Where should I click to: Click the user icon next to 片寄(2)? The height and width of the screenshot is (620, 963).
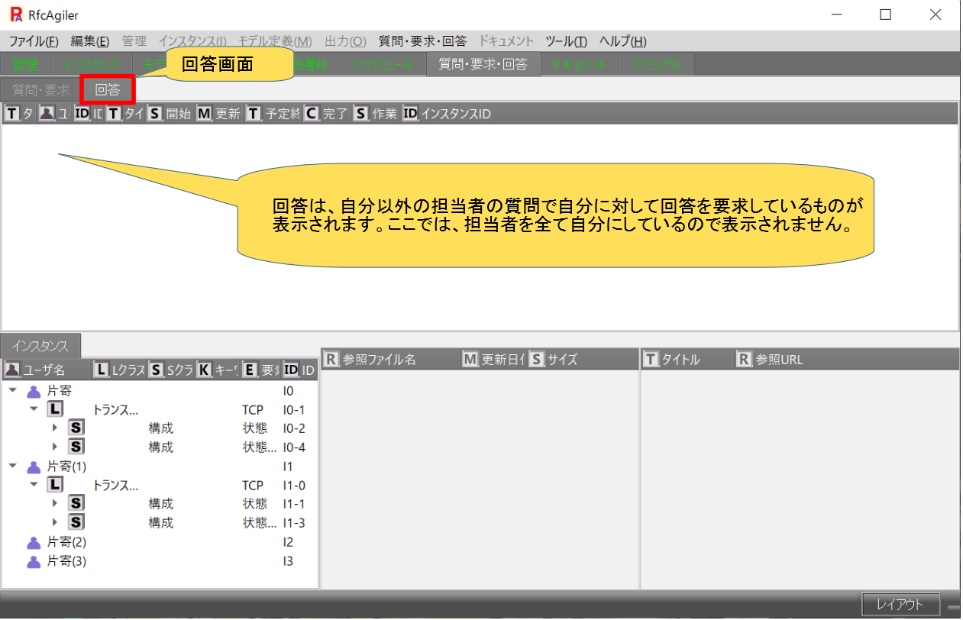[x=34, y=542]
